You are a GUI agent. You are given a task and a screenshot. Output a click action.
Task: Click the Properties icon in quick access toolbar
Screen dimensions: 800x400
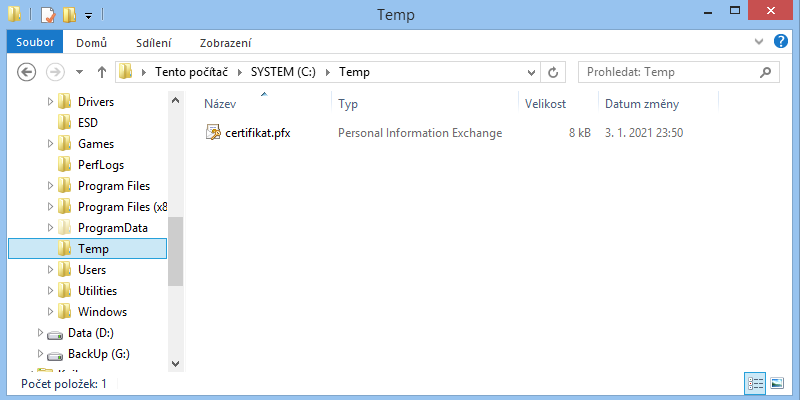(47, 15)
